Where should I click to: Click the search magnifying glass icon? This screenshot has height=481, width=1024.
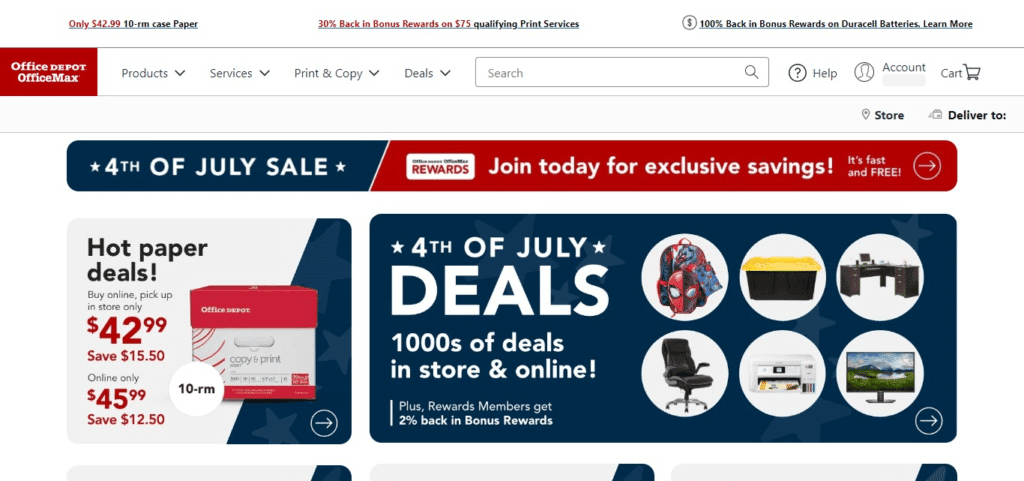point(752,72)
